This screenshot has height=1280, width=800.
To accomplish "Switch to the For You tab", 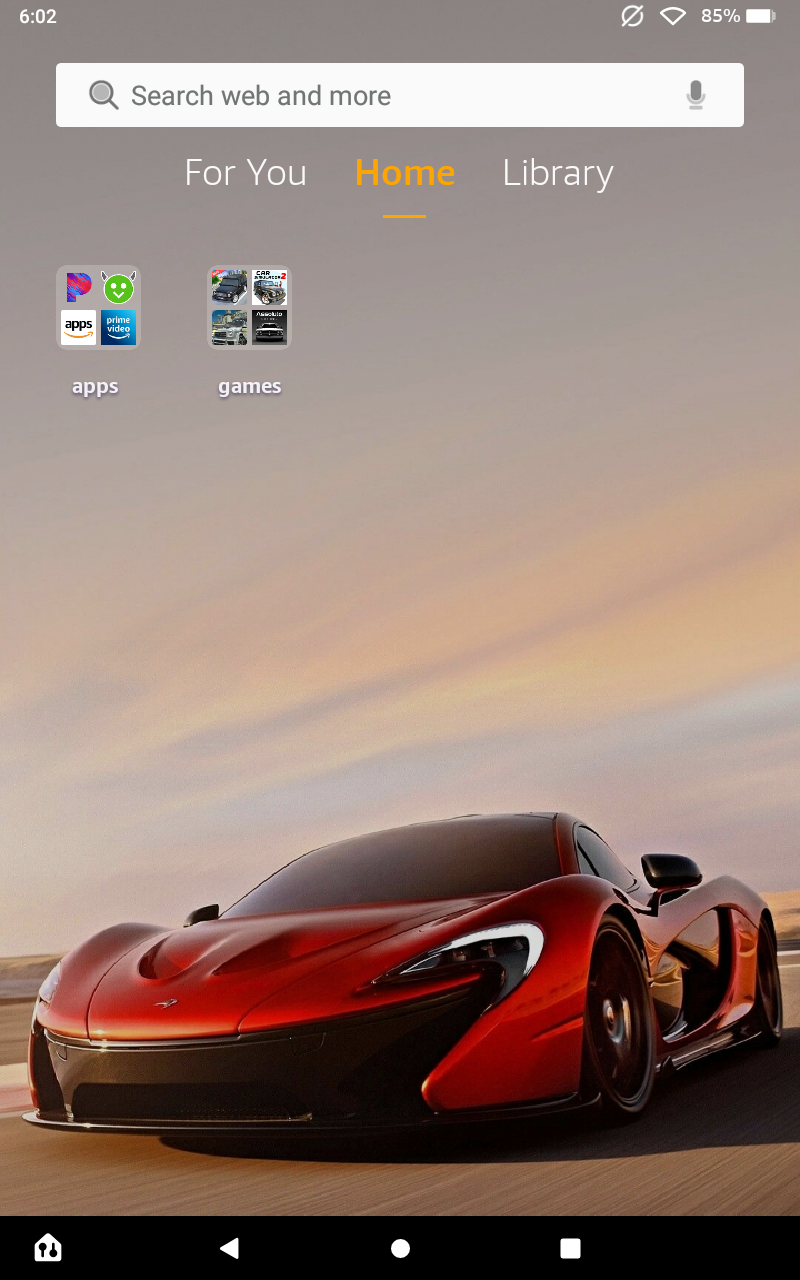I will coord(245,173).
